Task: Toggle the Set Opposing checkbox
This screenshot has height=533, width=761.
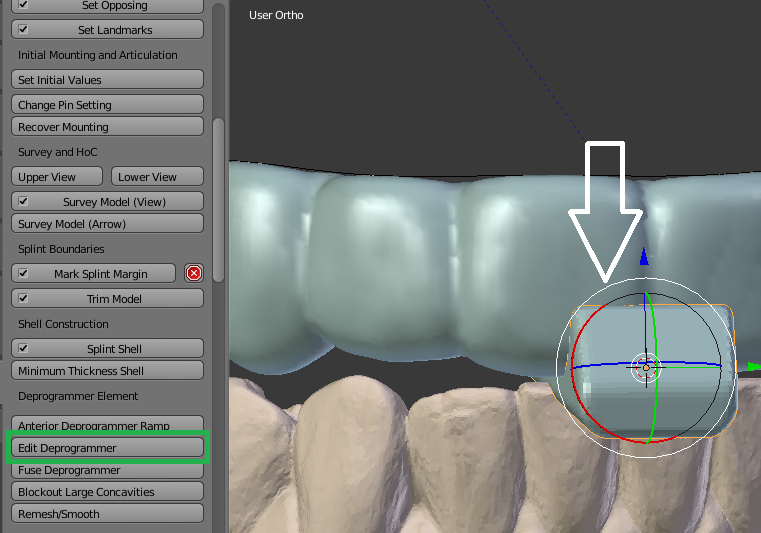Action: [23, 5]
